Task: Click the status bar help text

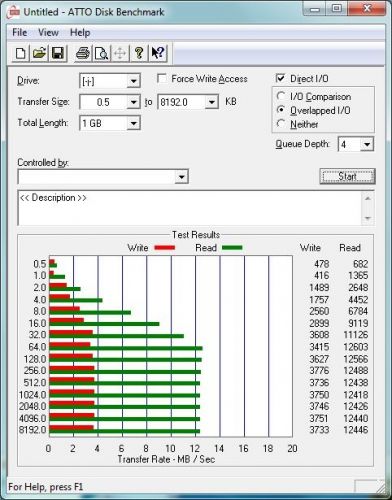Action: [x=45, y=487]
